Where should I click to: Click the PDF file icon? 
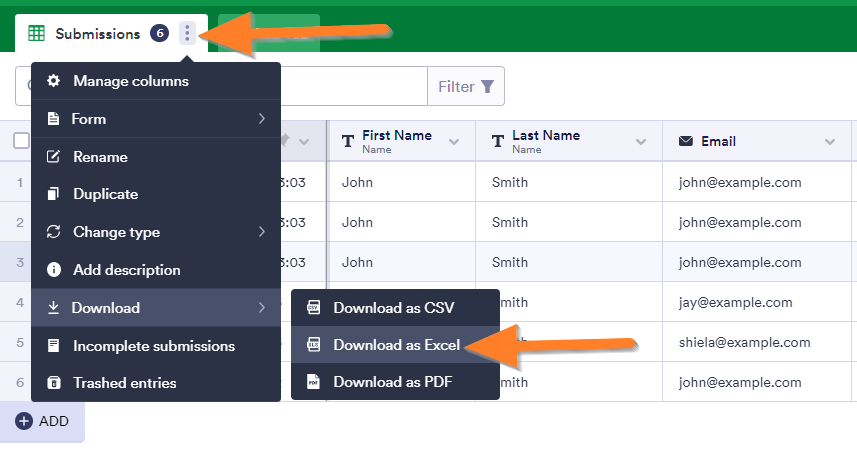point(313,382)
